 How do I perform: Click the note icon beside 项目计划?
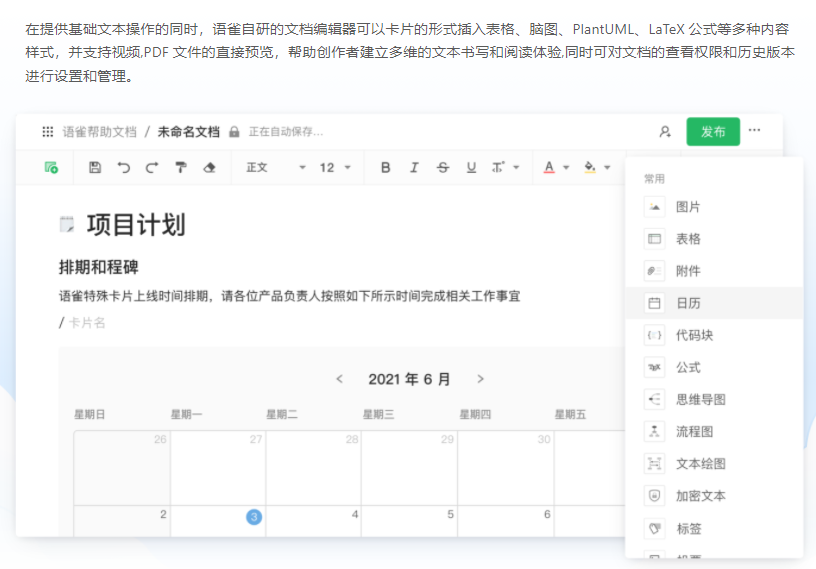67,224
